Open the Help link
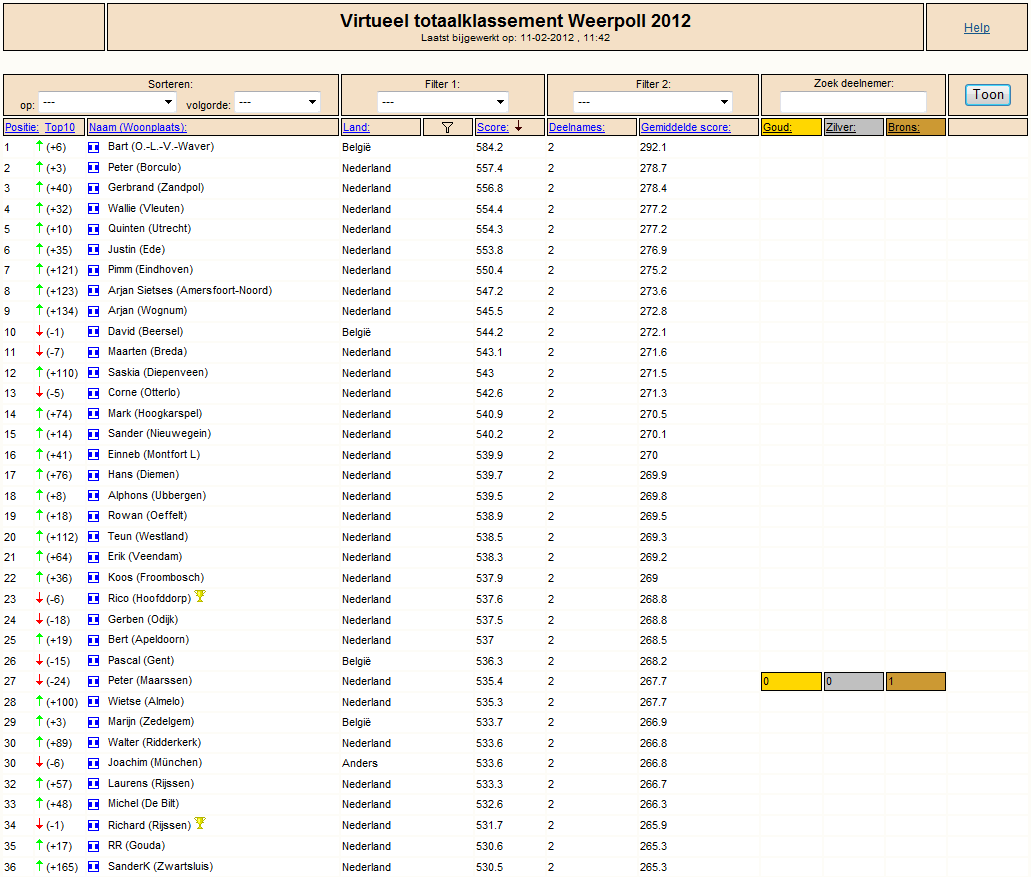 point(976,28)
